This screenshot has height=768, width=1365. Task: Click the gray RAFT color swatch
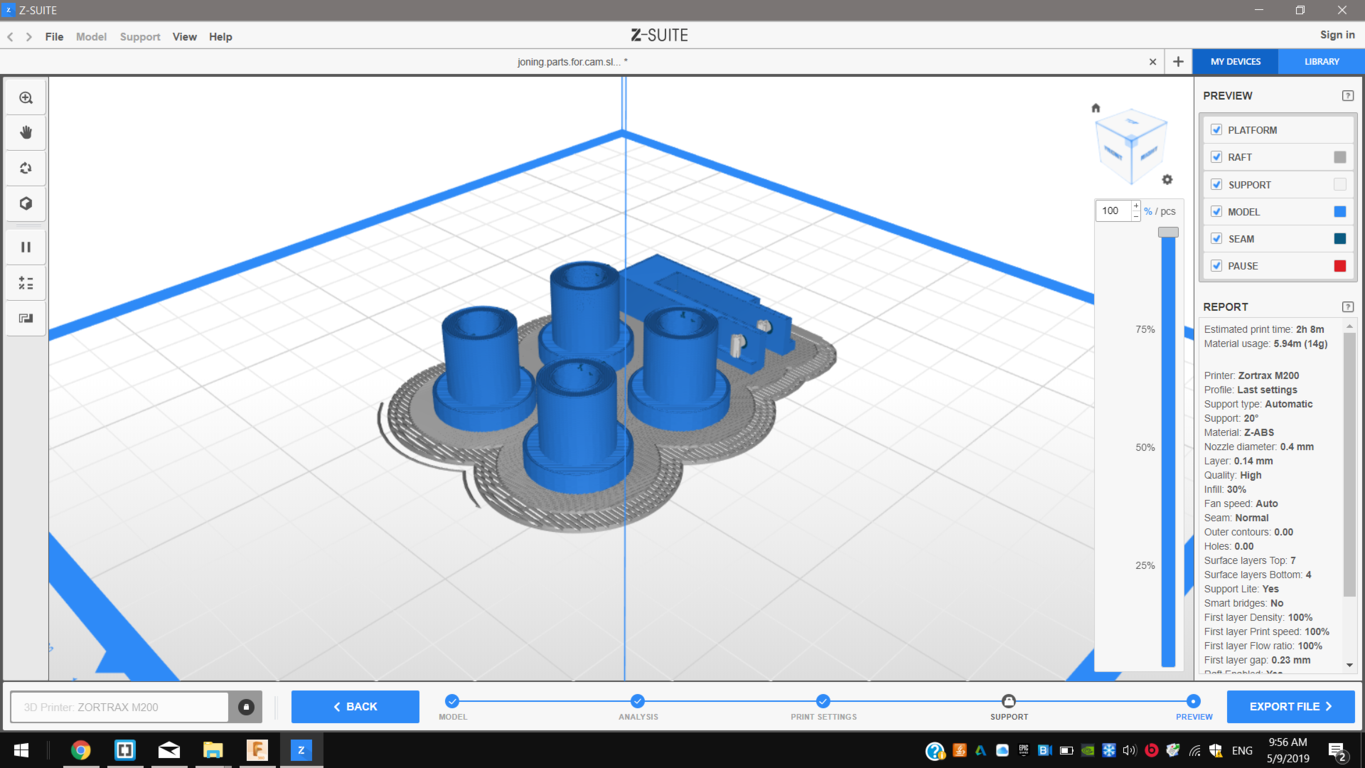(1340, 157)
